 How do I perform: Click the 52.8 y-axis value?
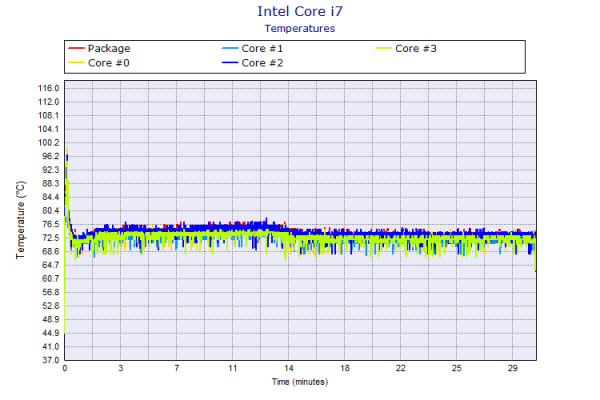pyautogui.click(x=51, y=306)
